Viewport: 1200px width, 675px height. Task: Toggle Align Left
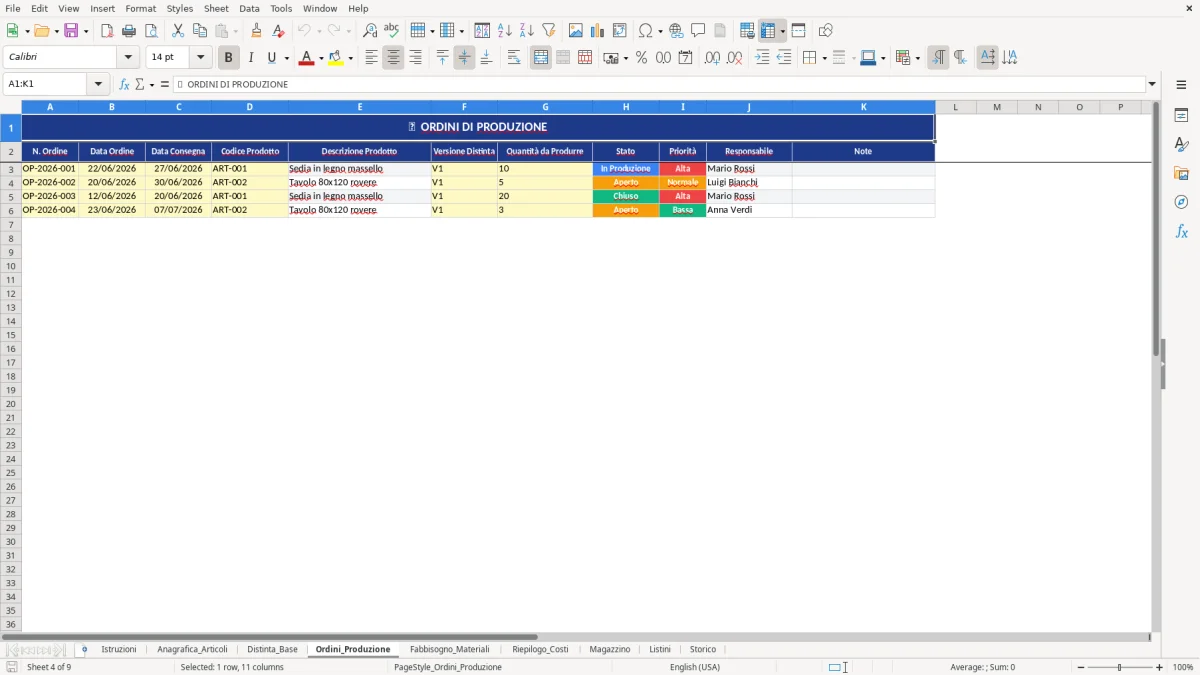(371, 58)
